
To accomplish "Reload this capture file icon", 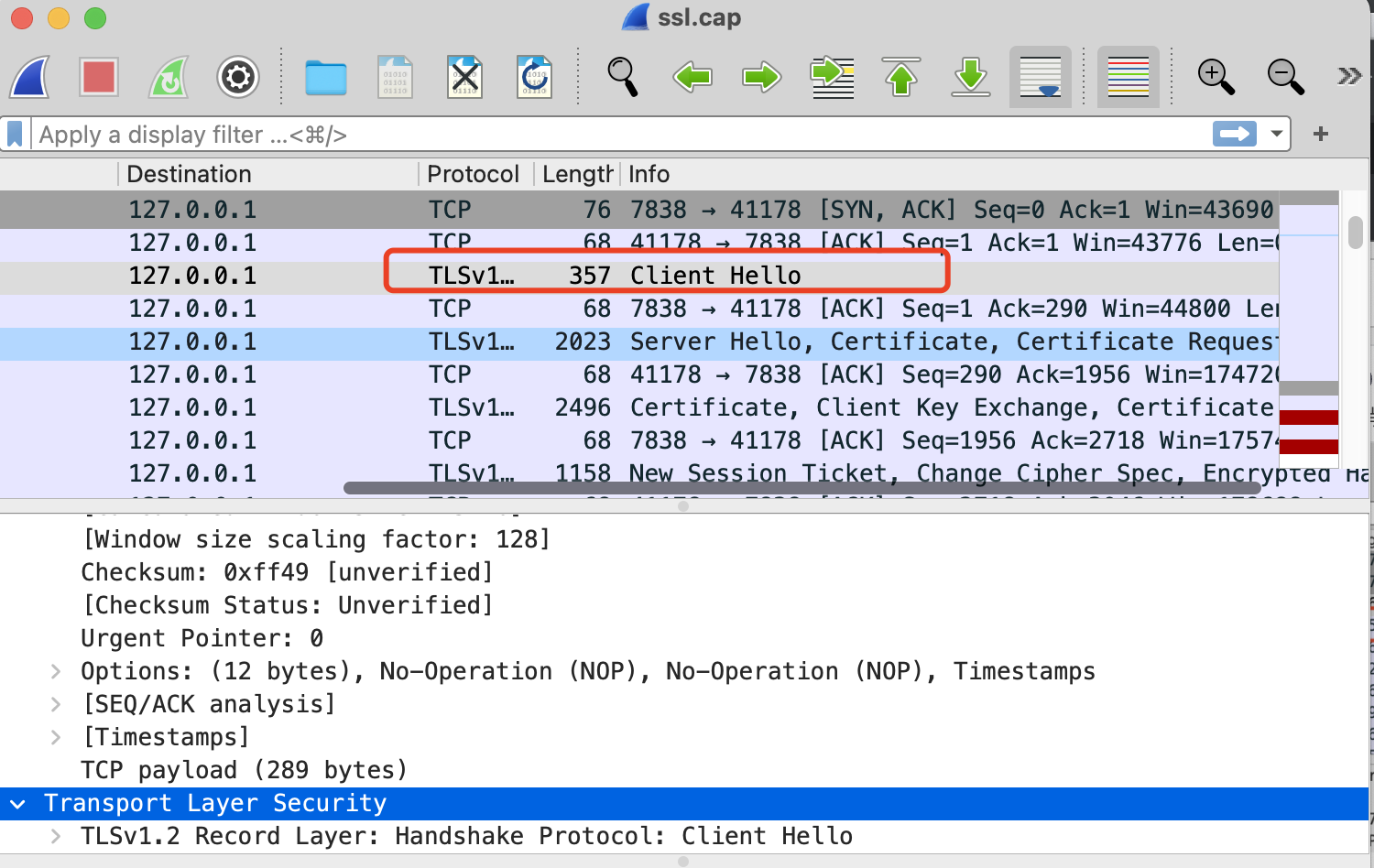I will tap(535, 77).
